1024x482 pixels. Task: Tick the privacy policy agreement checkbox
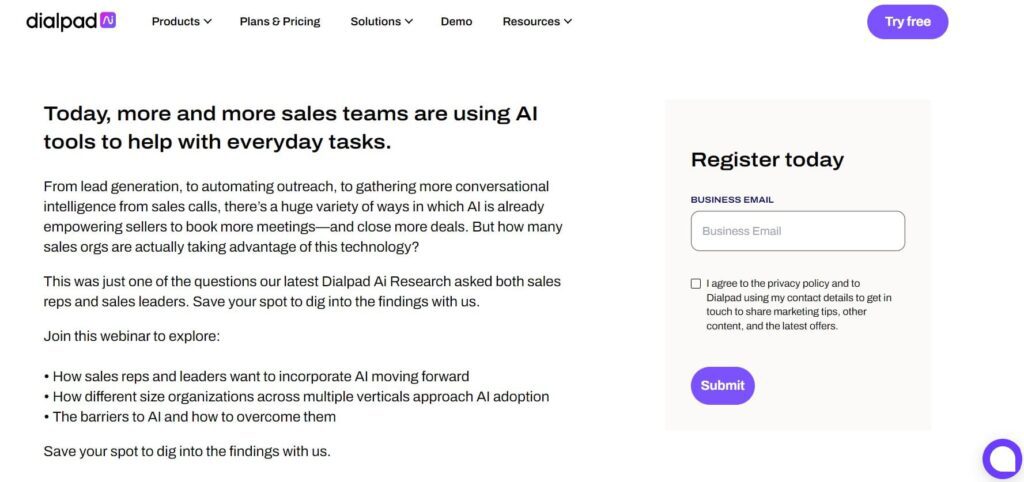tap(696, 283)
